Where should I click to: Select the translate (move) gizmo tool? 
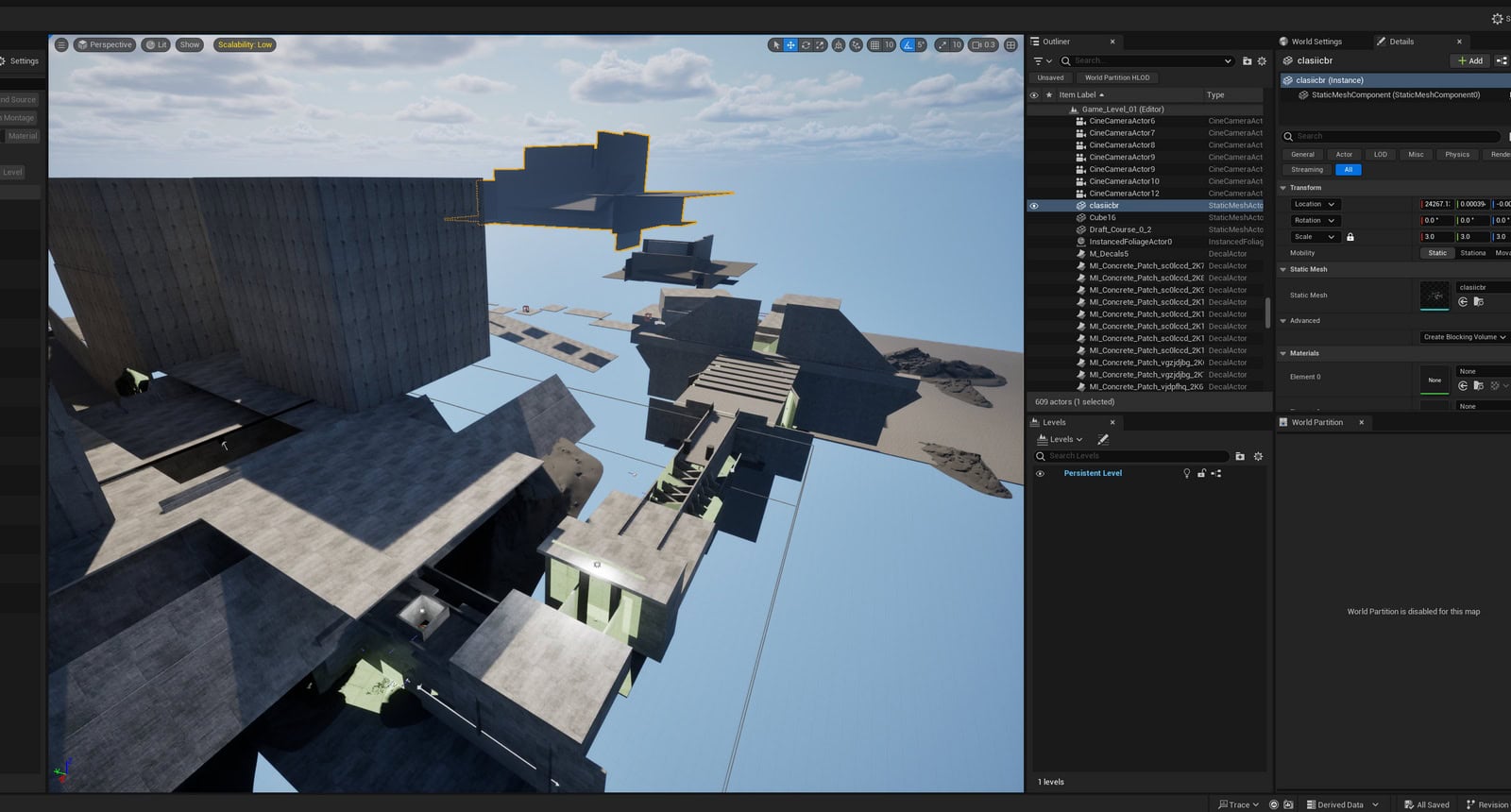pyautogui.click(x=790, y=44)
